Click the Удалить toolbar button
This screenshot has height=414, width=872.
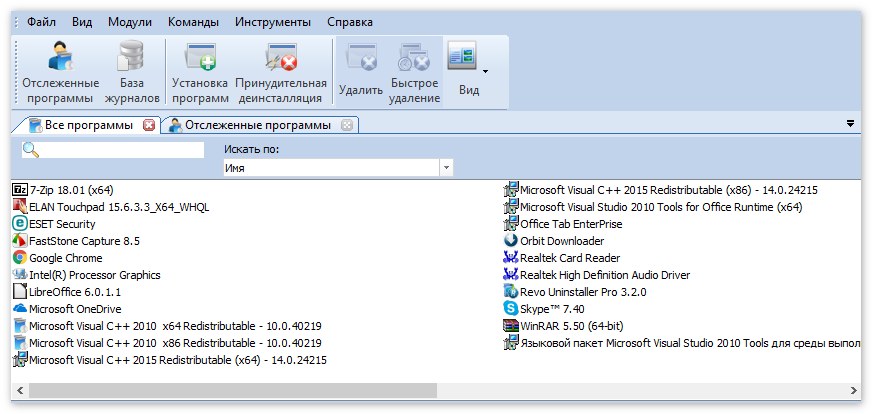click(361, 72)
